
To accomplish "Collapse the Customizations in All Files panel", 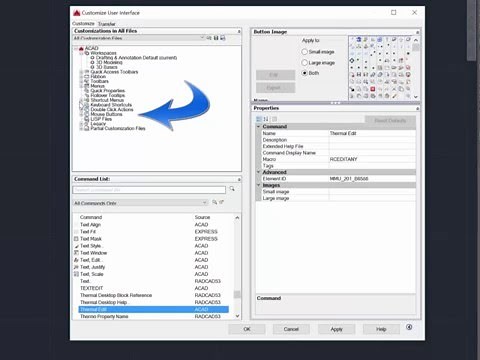I will 239,31.
